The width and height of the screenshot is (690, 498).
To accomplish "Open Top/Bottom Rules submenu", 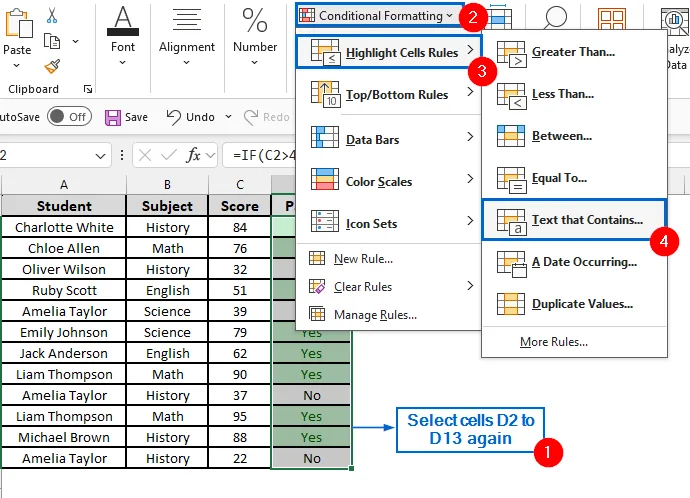I will pyautogui.click(x=389, y=94).
